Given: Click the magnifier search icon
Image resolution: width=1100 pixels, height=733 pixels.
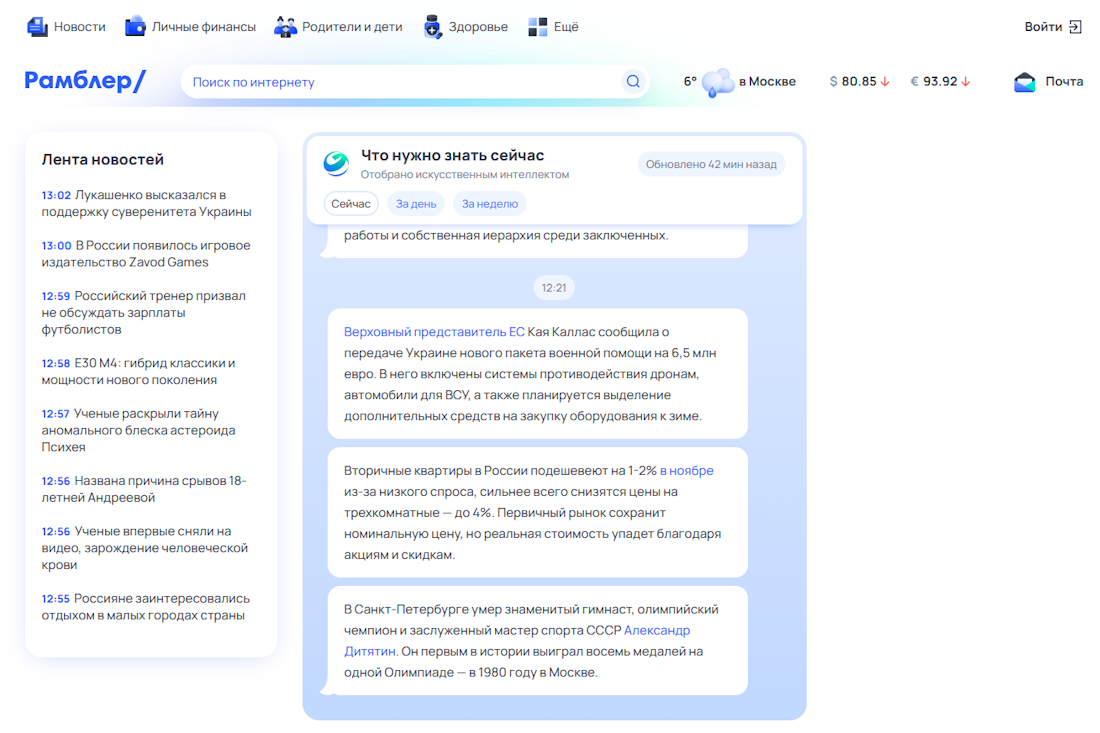Looking at the screenshot, I should click(x=632, y=82).
